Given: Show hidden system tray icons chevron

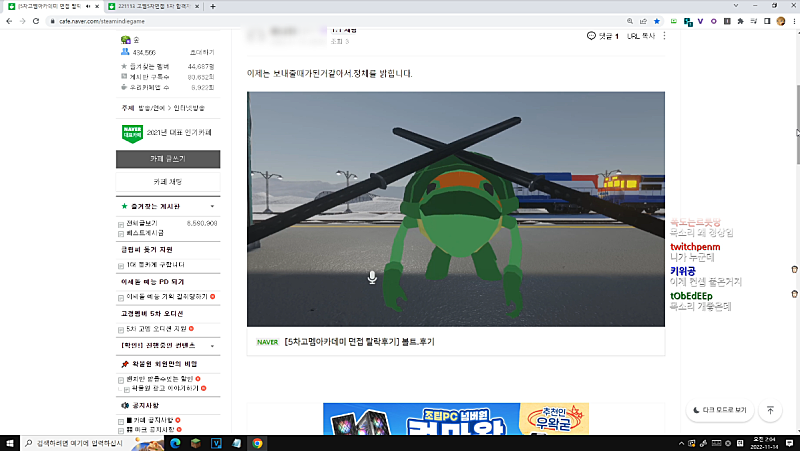Looking at the screenshot, I should pyautogui.click(x=681, y=443).
